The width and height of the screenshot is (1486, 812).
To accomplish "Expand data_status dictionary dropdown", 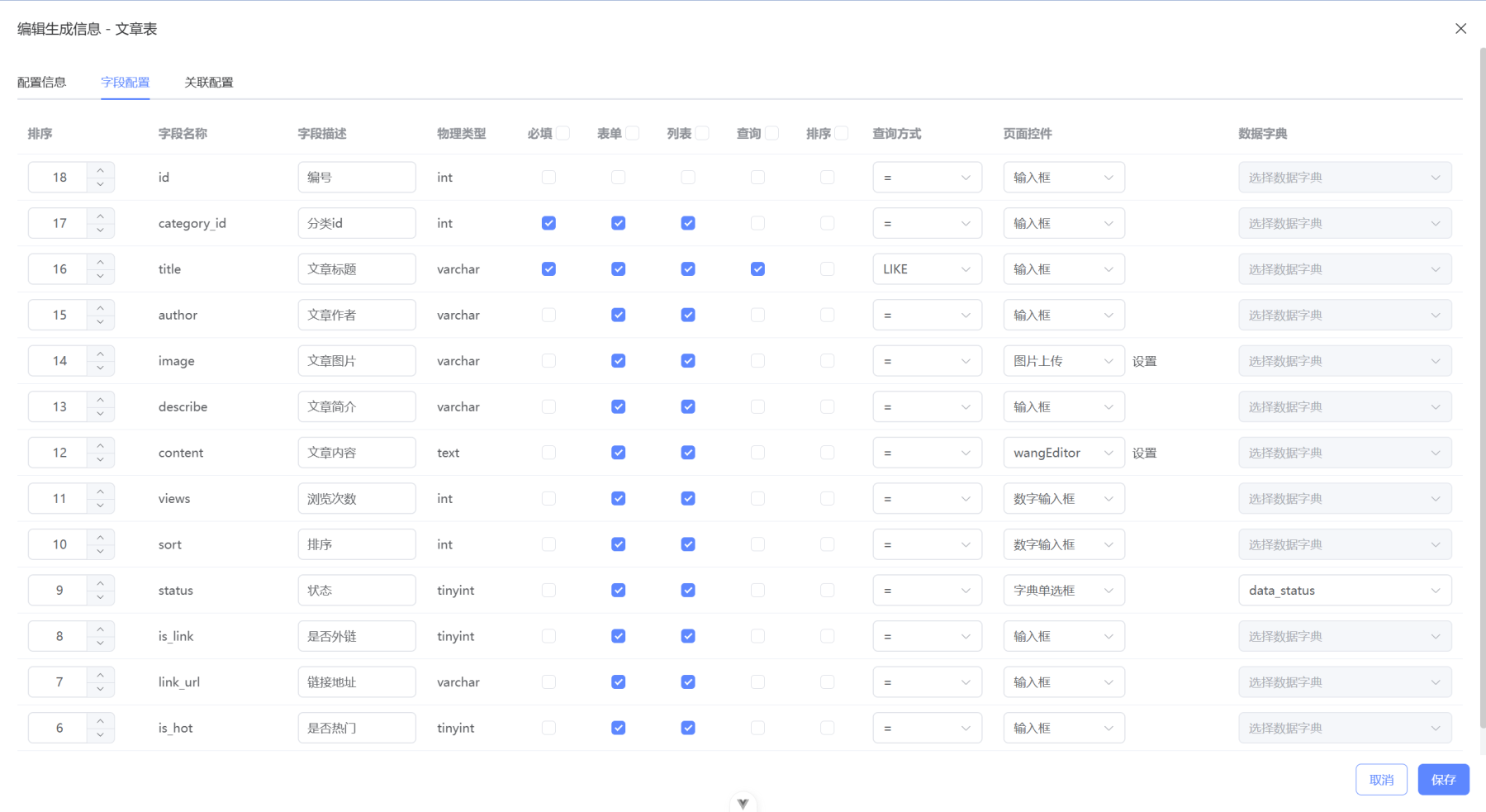I will coord(1344,591).
